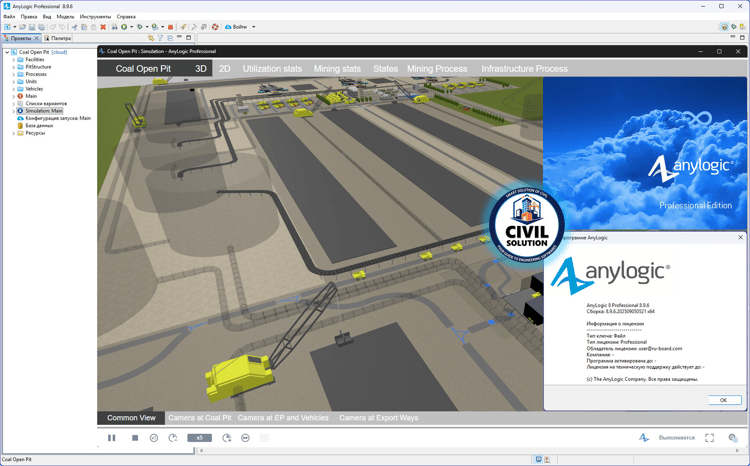Select Simulation: Main in the project tree

[x=44, y=111]
